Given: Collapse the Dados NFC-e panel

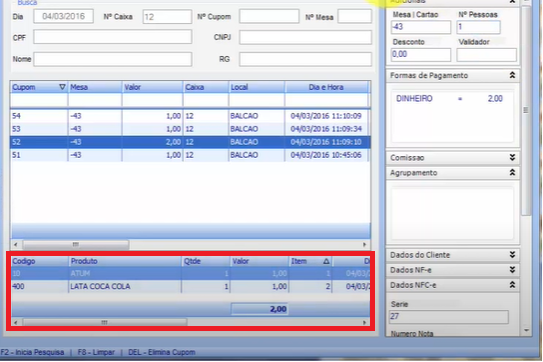Looking at the screenshot, I should [x=512, y=285].
